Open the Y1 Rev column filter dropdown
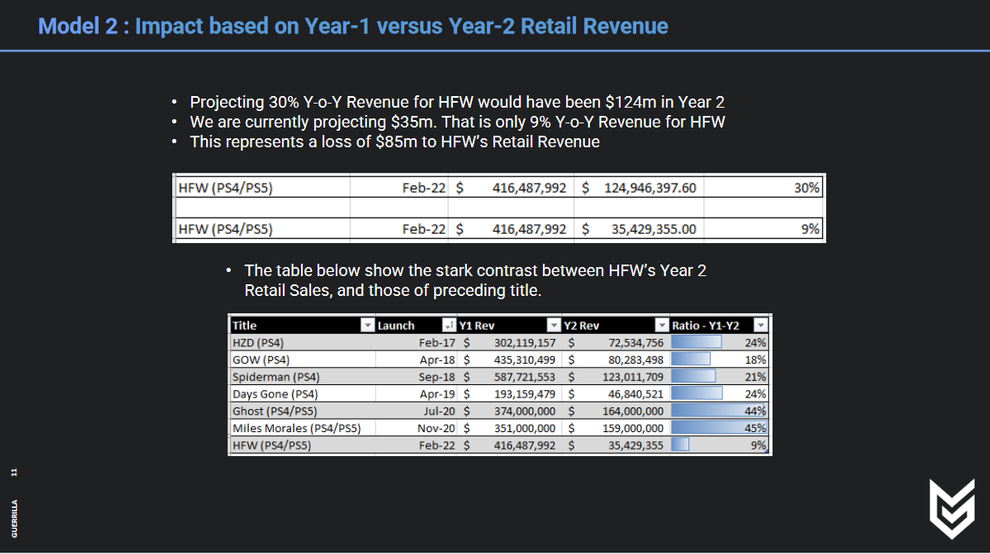 point(553,325)
